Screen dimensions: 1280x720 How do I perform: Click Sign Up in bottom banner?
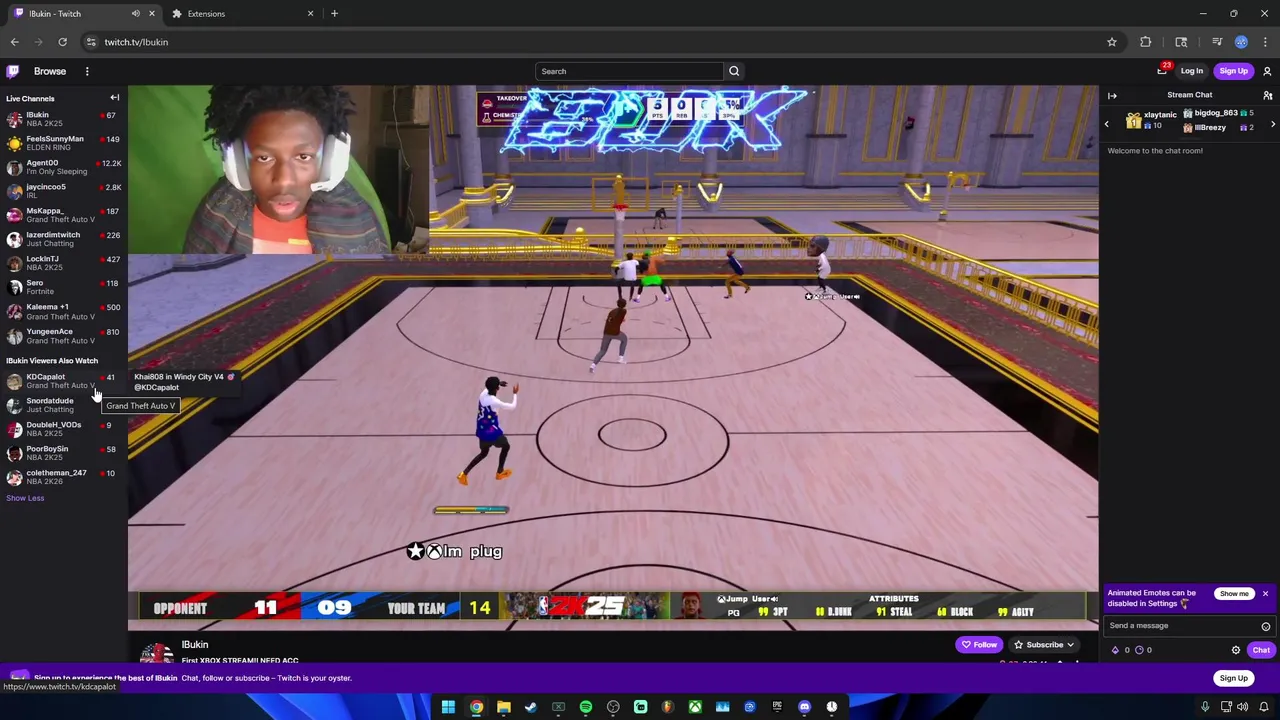(x=1233, y=678)
